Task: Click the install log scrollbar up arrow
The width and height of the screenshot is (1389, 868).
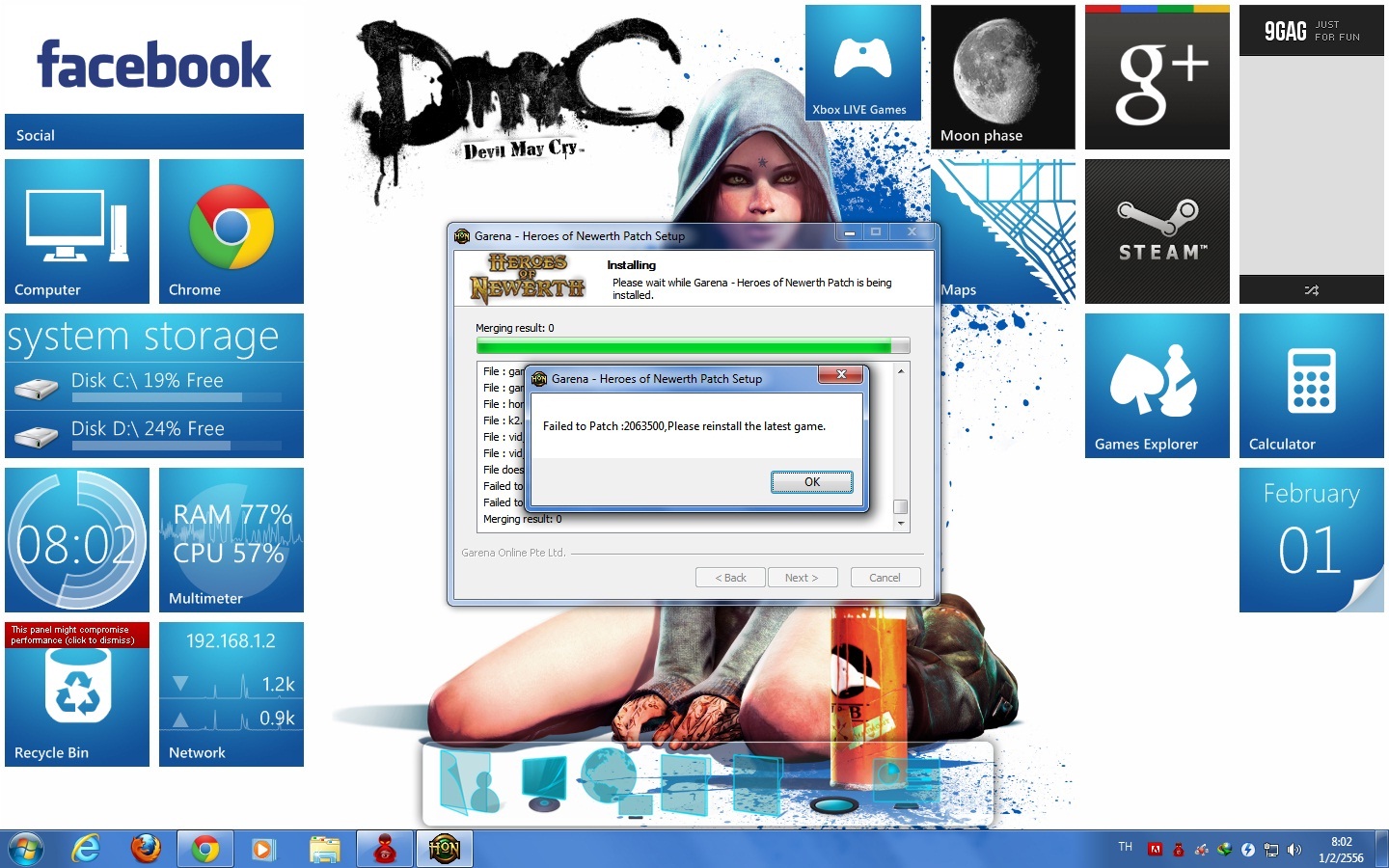Action: coord(901,371)
